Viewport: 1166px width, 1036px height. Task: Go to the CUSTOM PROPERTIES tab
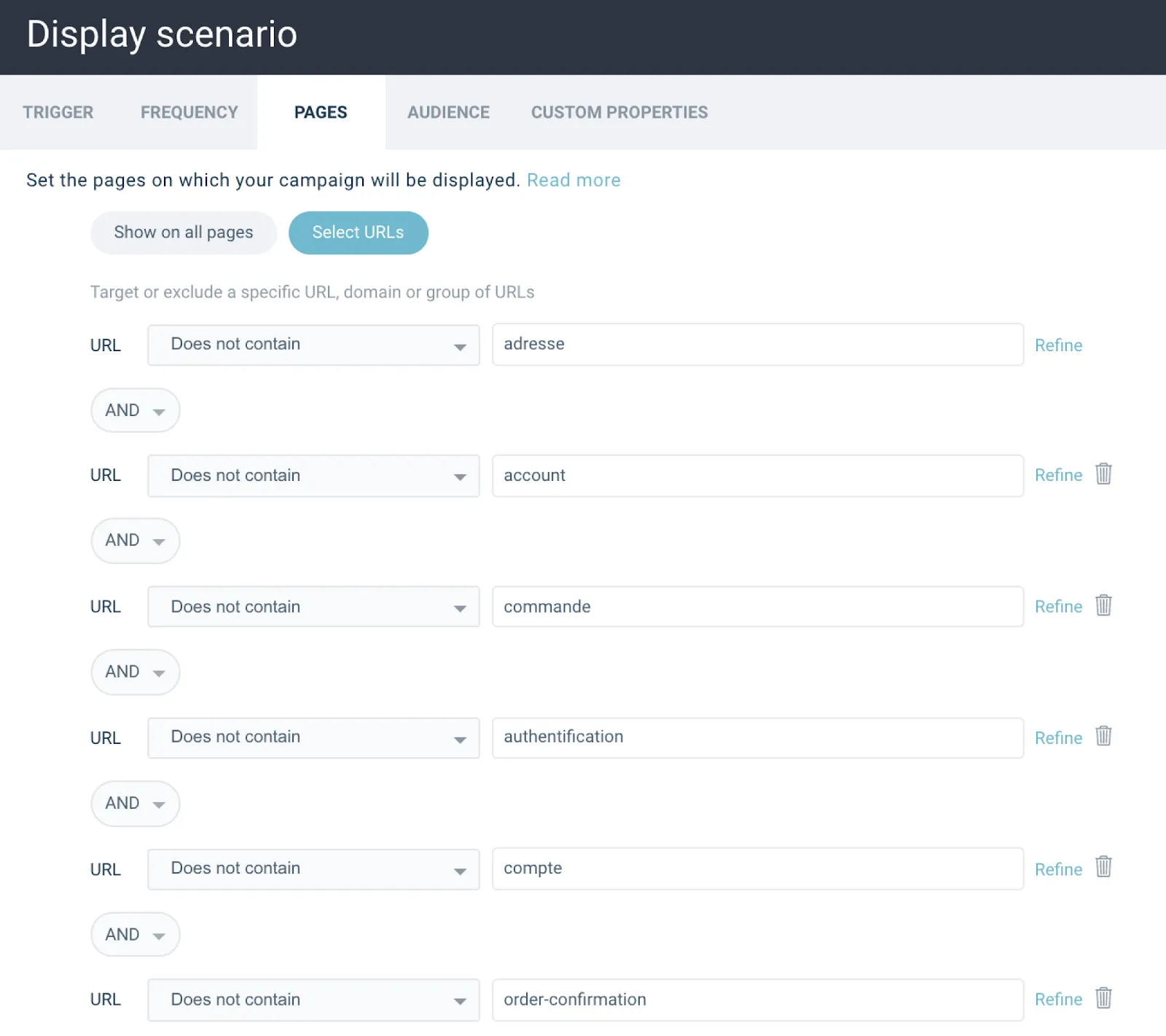pos(619,112)
